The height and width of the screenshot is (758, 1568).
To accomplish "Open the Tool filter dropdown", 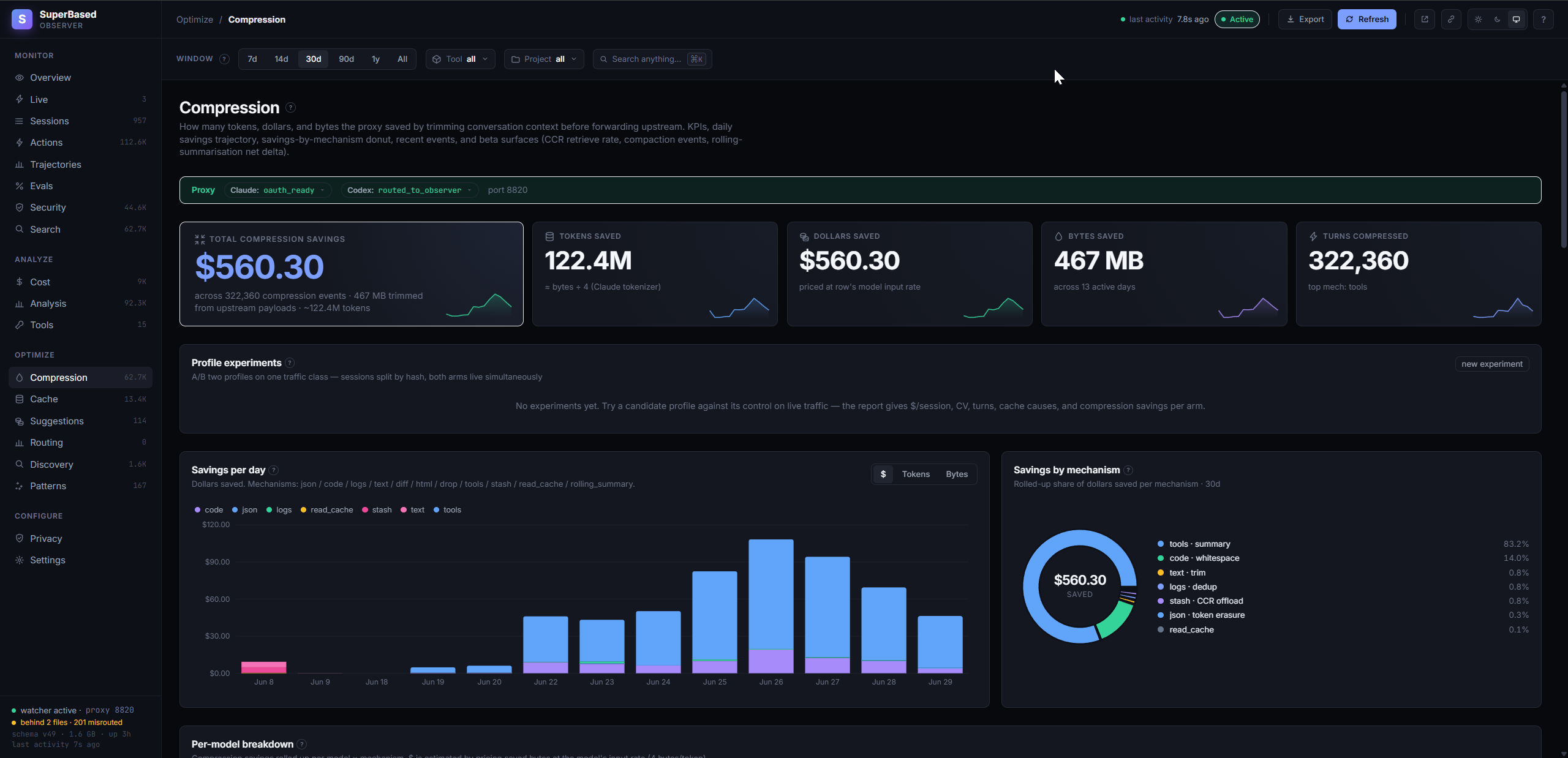I will [461, 59].
